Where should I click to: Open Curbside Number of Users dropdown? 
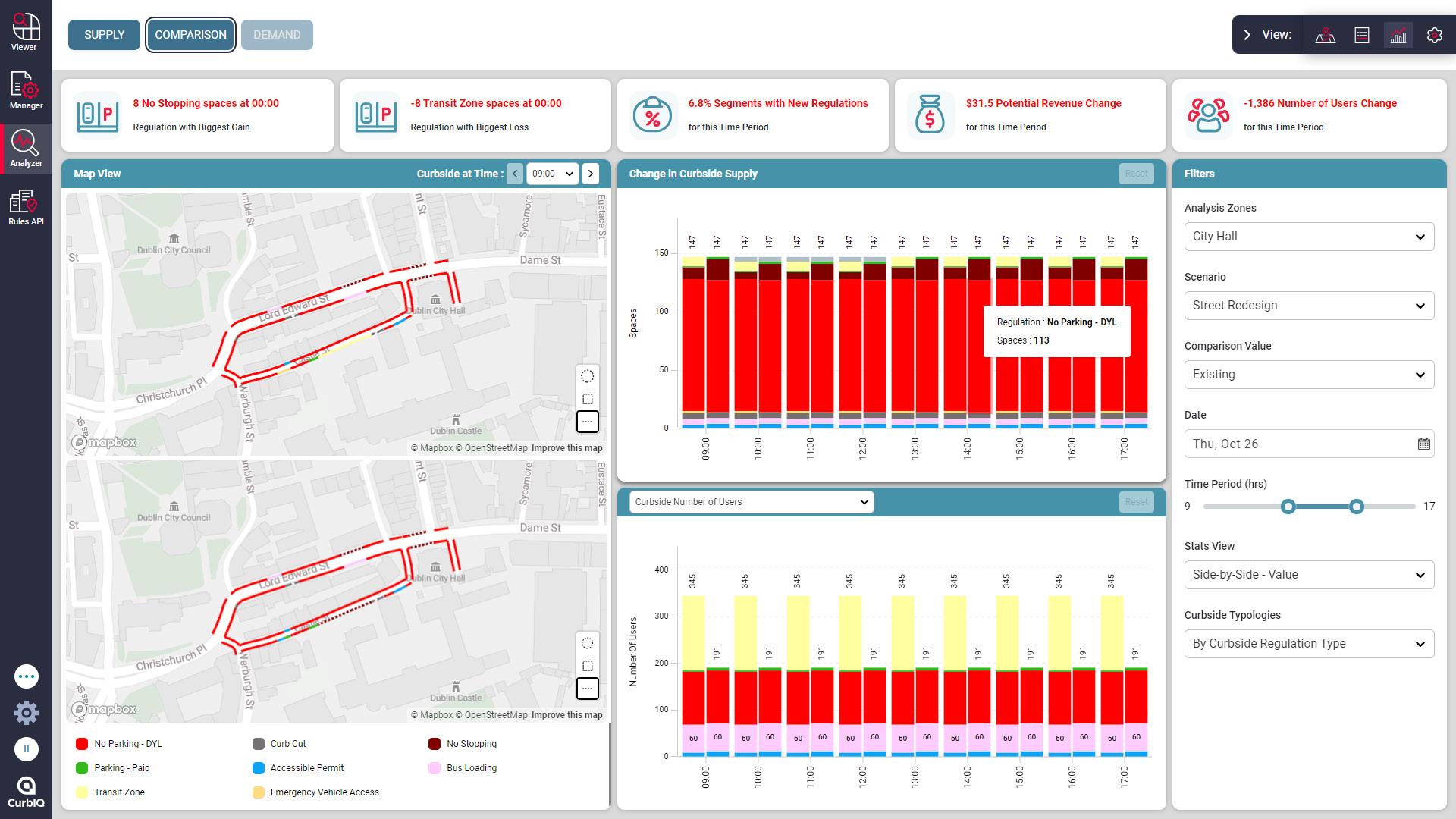751,502
